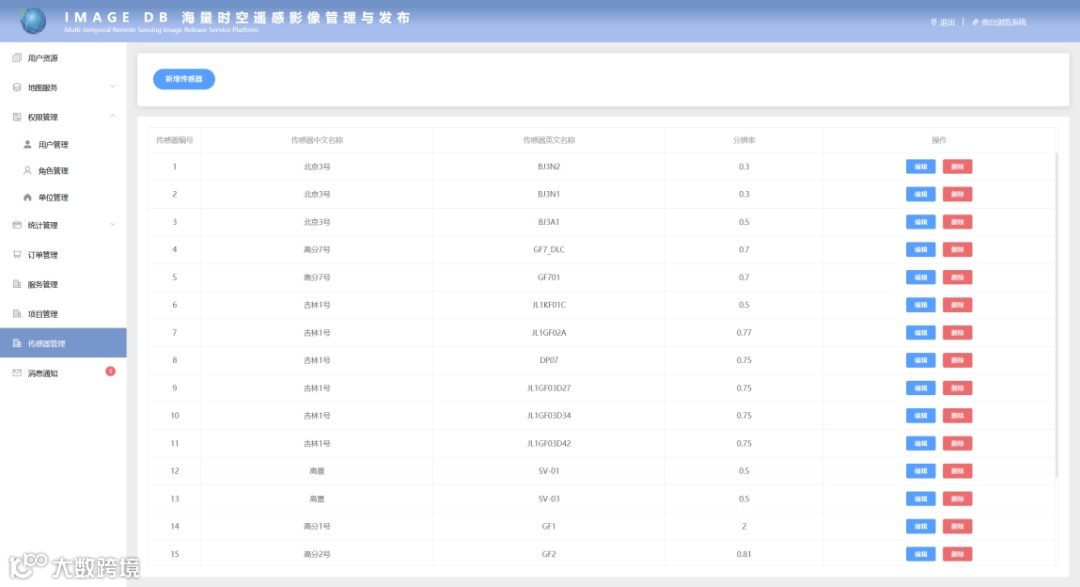Edit the JL1GF02A sensor row
The image size is (1080, 587).
coord(921,333)
